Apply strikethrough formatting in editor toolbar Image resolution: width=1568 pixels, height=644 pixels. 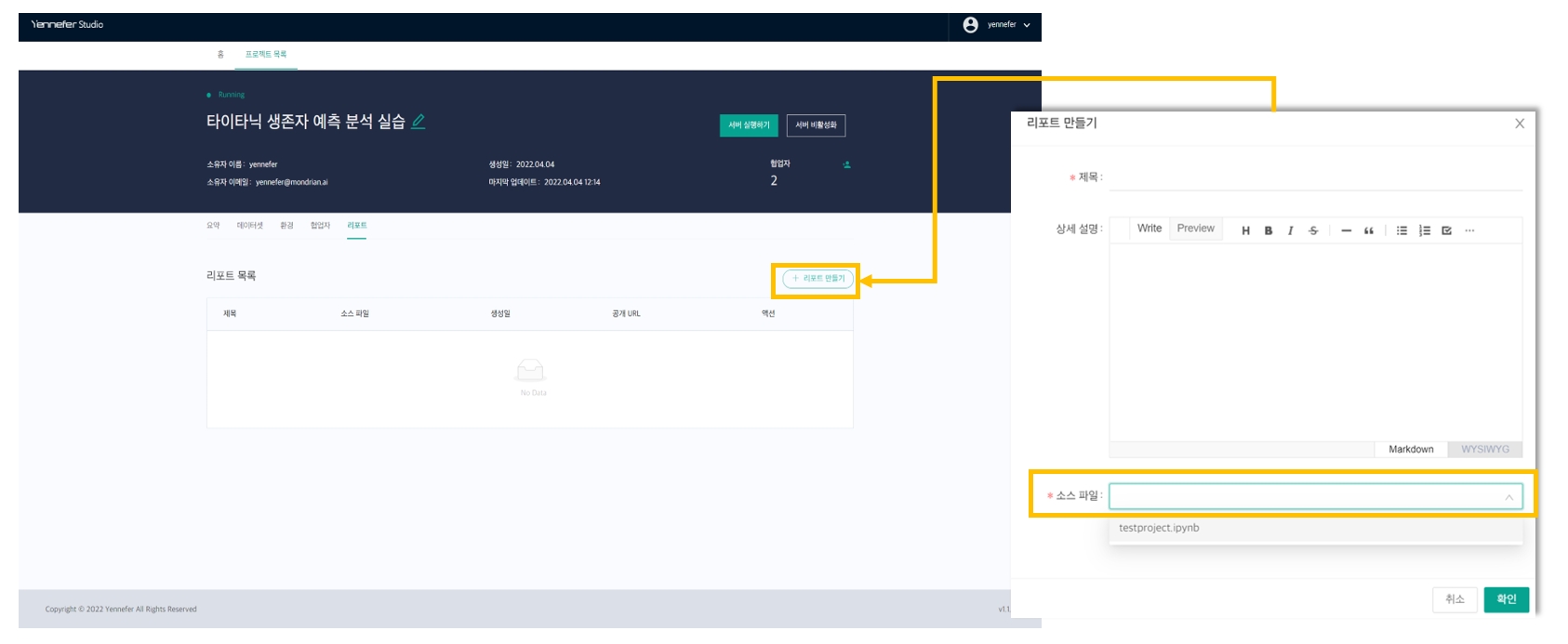[1313, 230]
